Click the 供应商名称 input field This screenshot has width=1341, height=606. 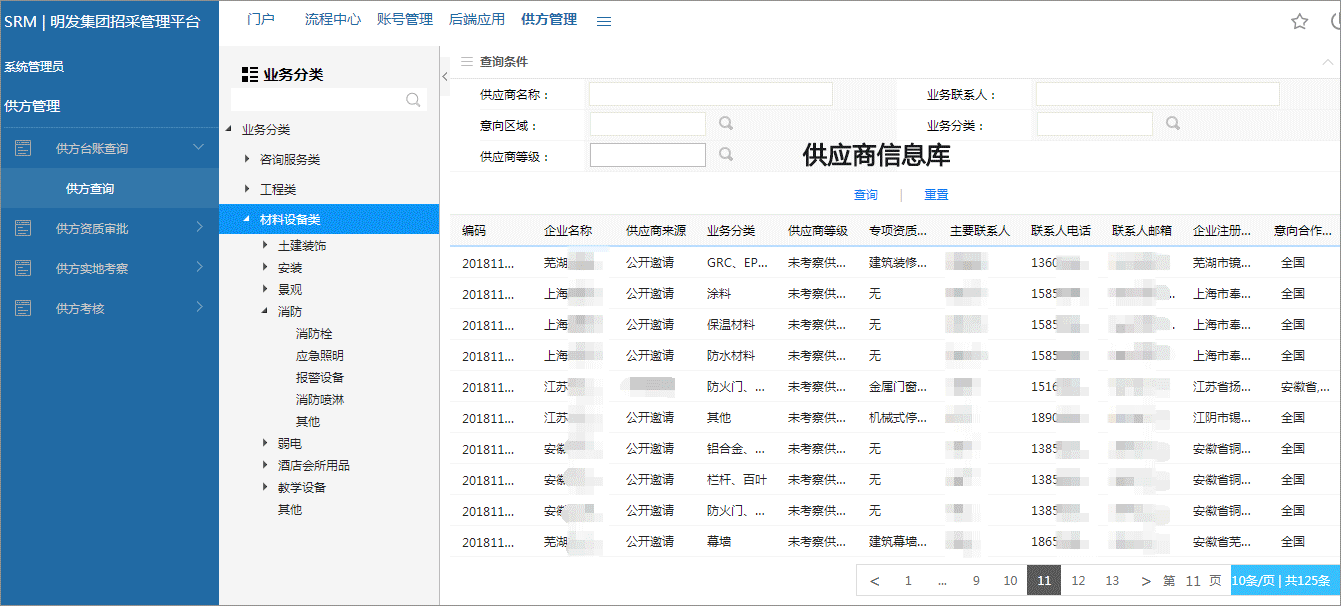tap(710, 94)
